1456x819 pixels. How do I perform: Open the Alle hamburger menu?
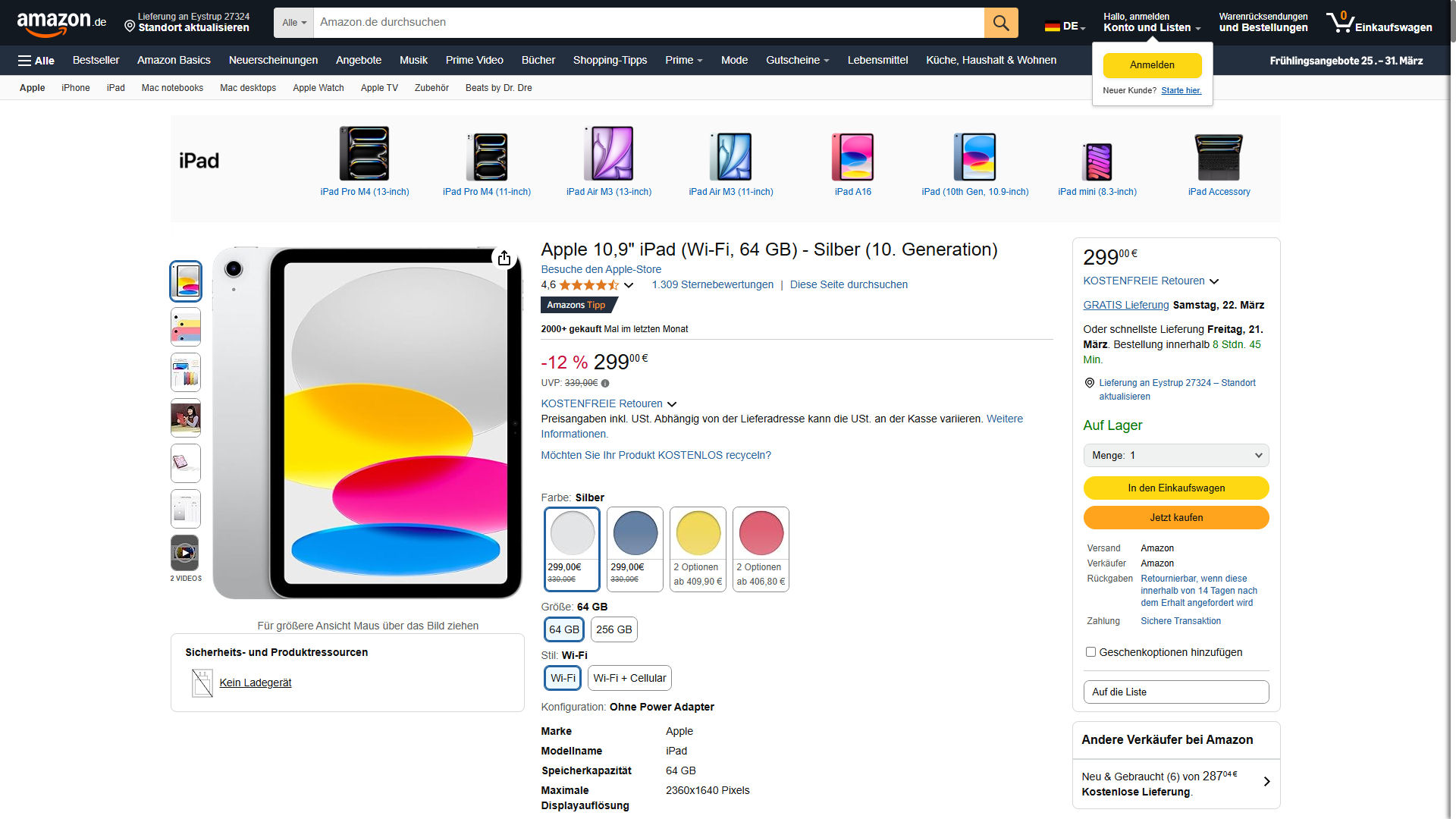pos(36,61)
